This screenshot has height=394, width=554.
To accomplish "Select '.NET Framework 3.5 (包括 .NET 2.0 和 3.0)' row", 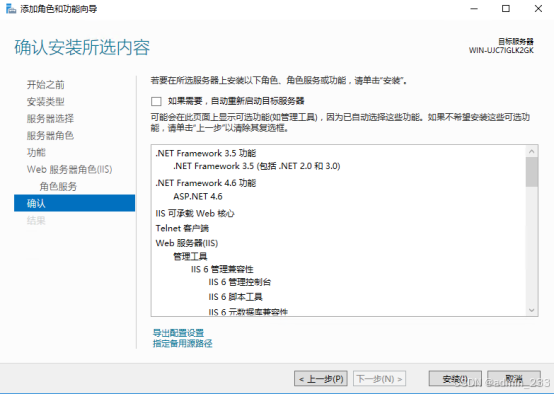I will [x=257, y=166].
